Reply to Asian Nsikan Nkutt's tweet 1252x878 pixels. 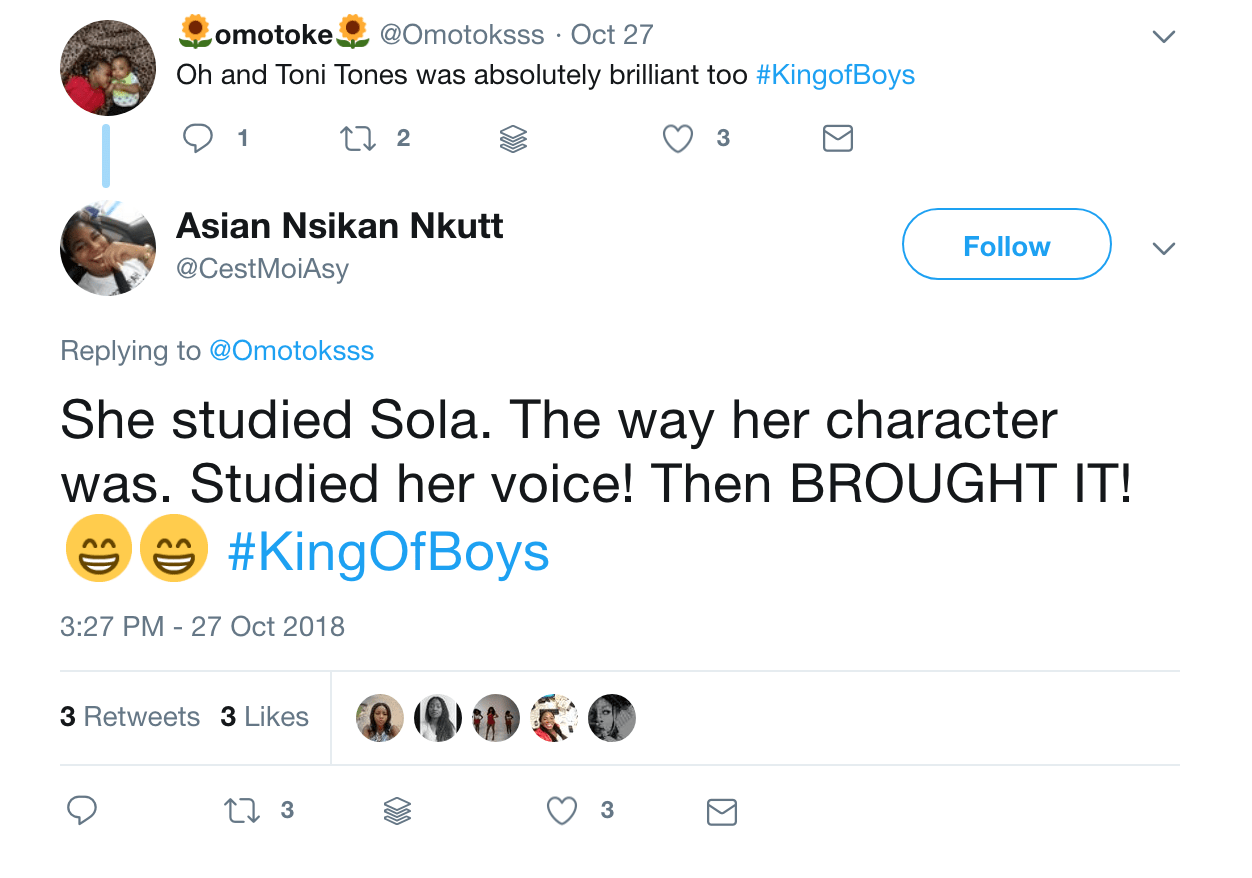point(81,811)
